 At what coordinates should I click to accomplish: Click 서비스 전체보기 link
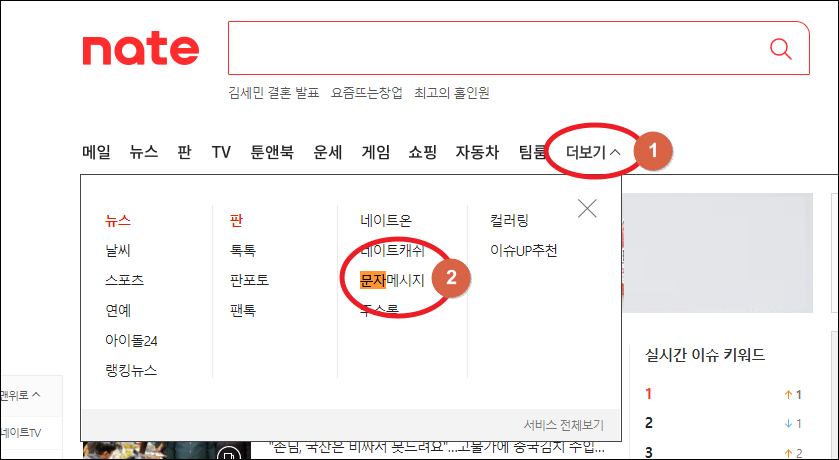(563, 426)
